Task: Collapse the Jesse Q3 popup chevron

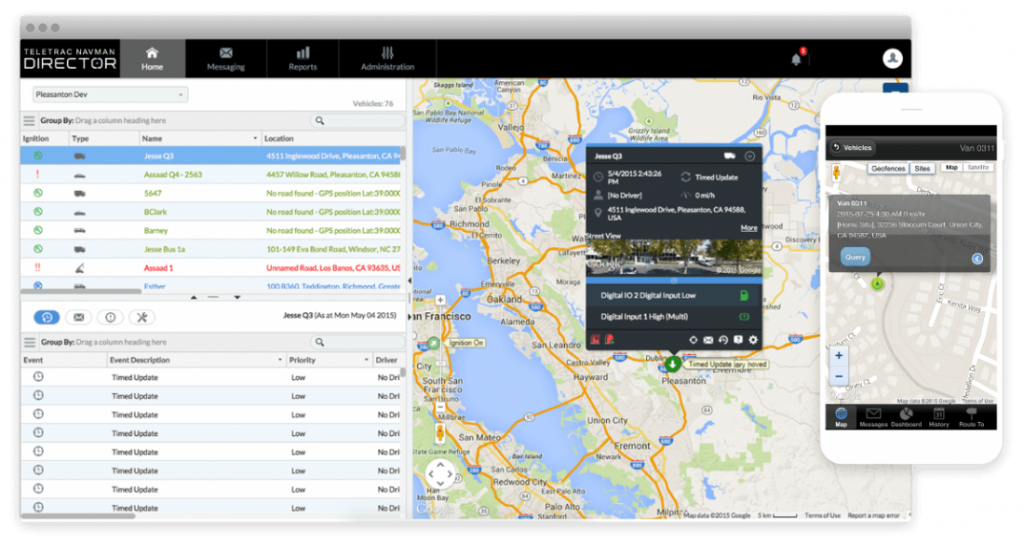Action: tap(749, 156)
